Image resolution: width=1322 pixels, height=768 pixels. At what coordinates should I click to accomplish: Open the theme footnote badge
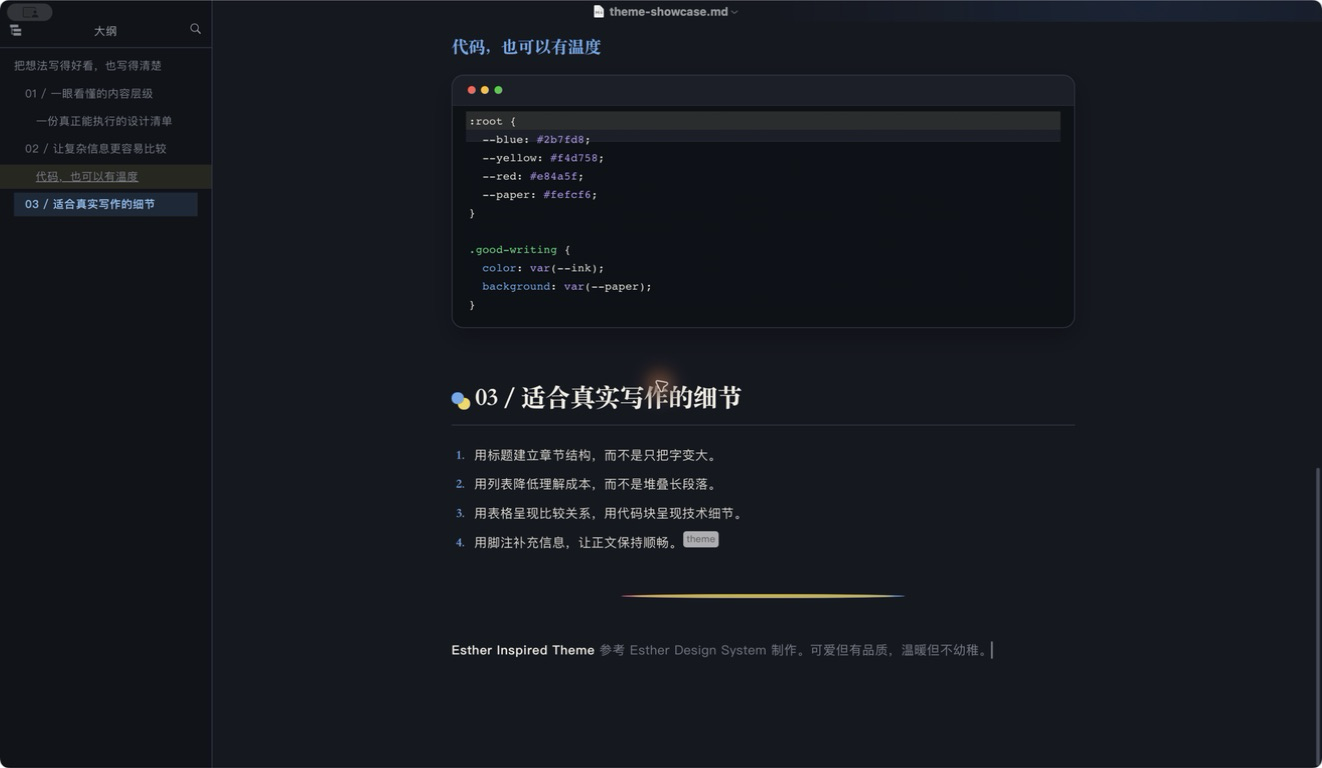coord(701,539)
